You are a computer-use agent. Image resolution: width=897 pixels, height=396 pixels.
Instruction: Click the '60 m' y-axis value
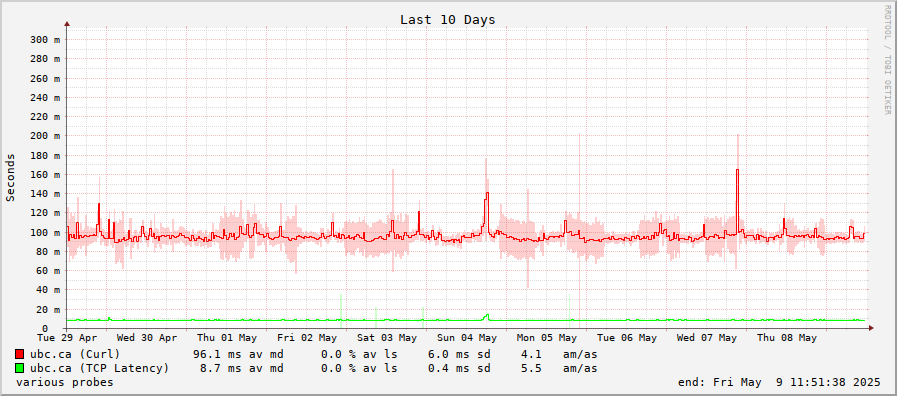(48, 271)
